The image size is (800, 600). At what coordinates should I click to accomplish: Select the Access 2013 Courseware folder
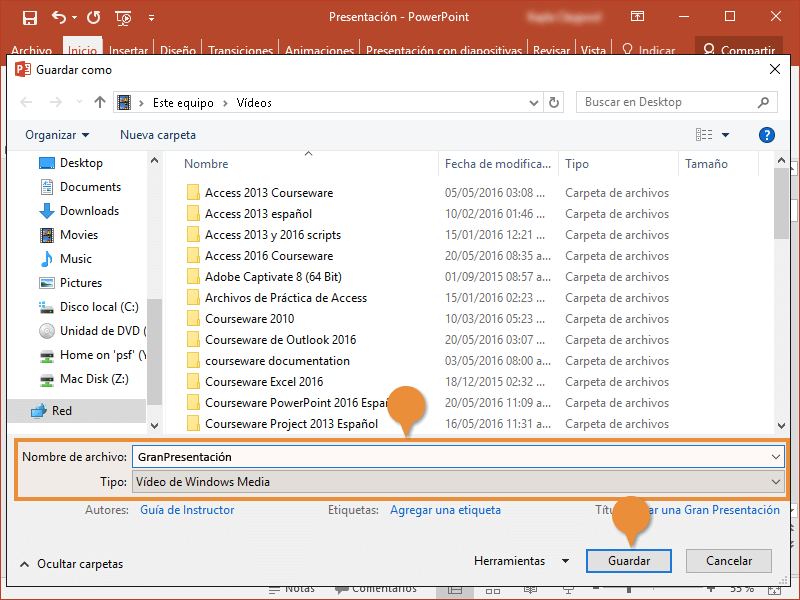[269, 193]
